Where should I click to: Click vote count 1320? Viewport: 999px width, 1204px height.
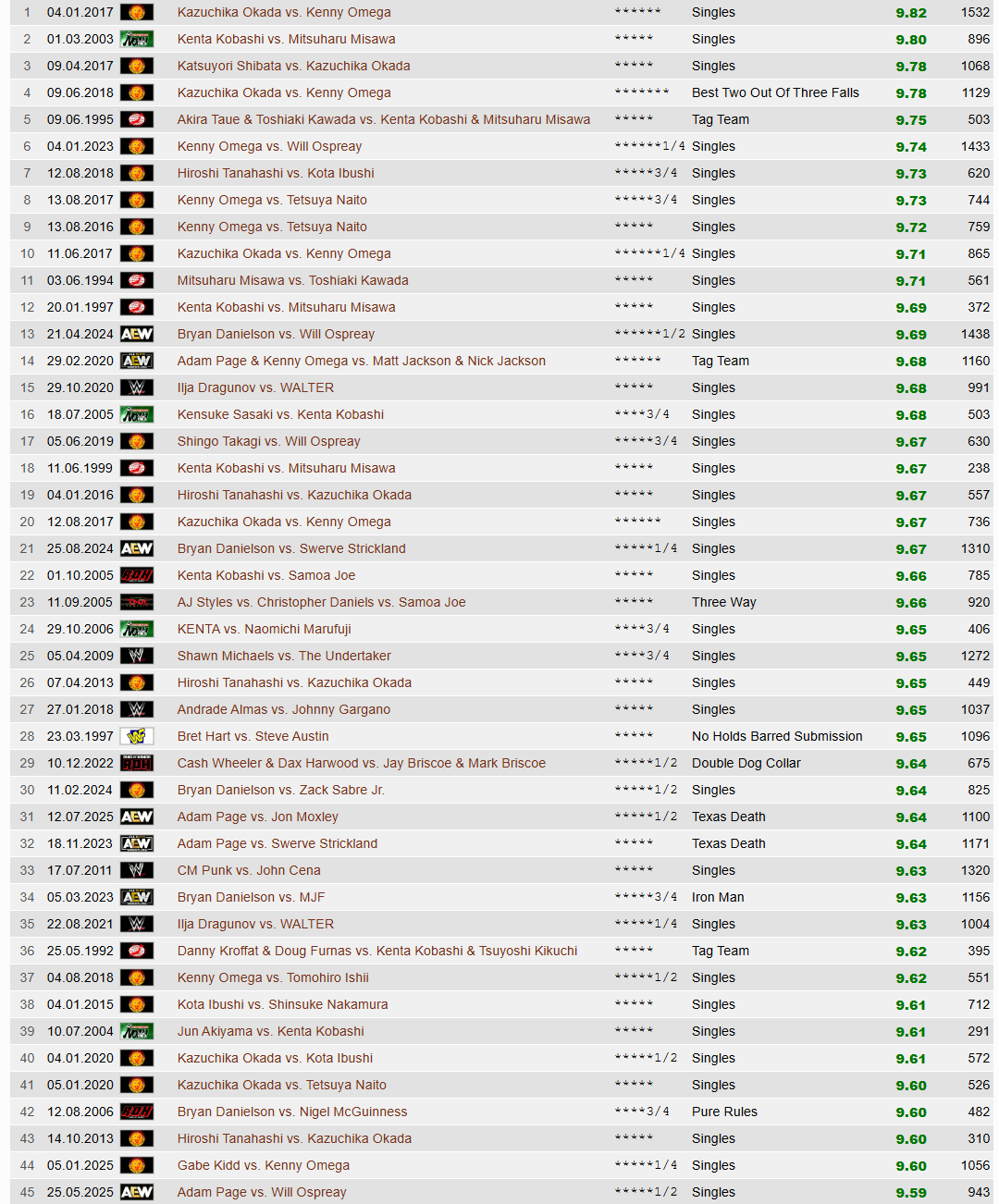[975, 871]
